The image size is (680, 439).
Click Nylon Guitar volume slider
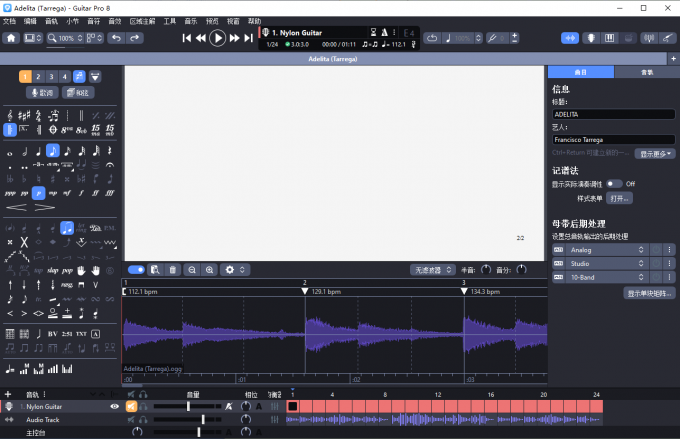[x=188, y=407]
